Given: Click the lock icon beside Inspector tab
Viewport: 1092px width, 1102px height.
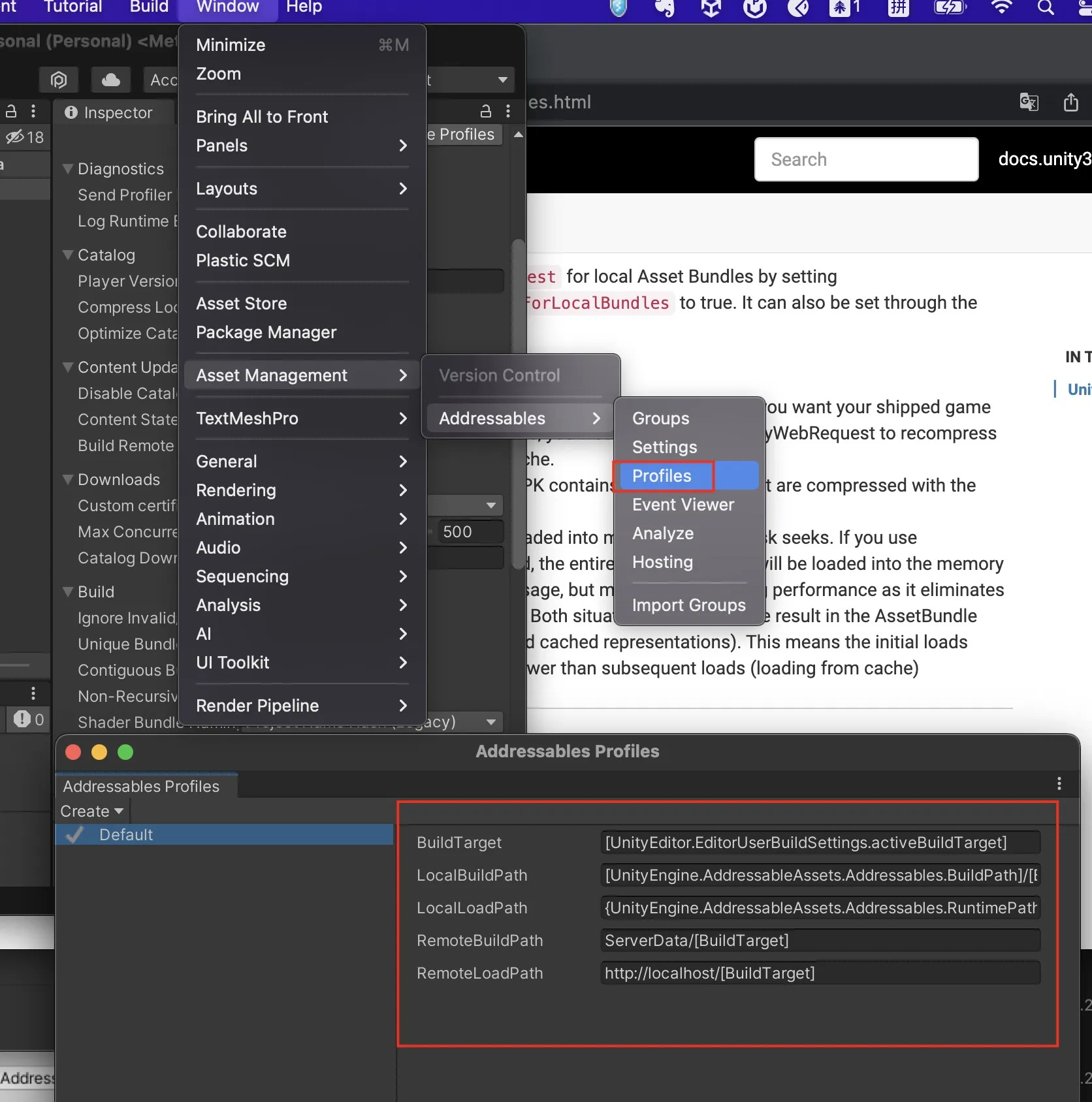Looking at the screenshot, I should [x=11, y=111].
